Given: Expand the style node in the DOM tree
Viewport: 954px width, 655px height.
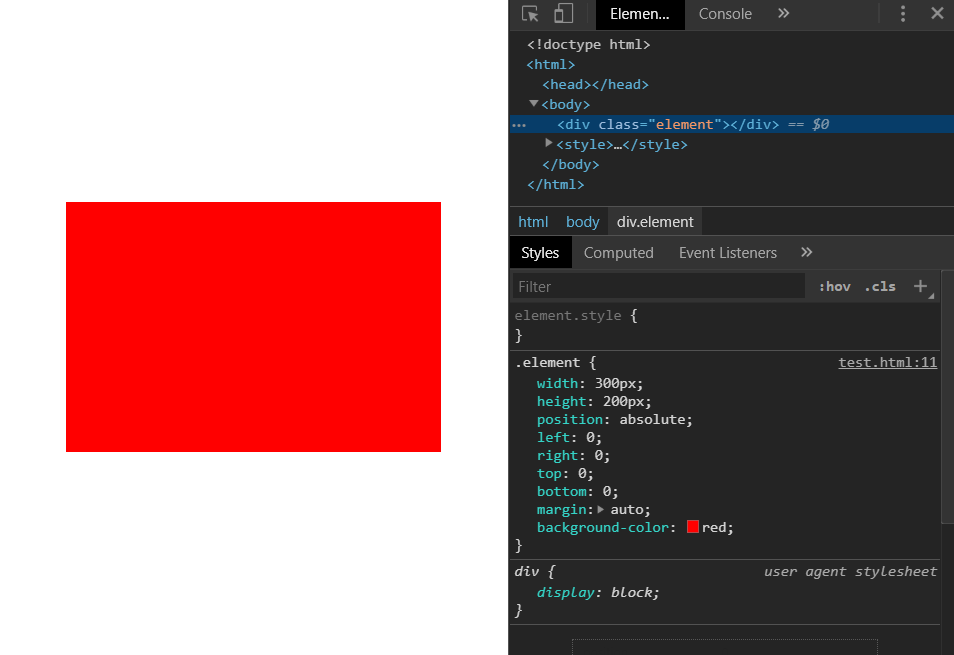Looking at the screenshot, I should point(549,143).
